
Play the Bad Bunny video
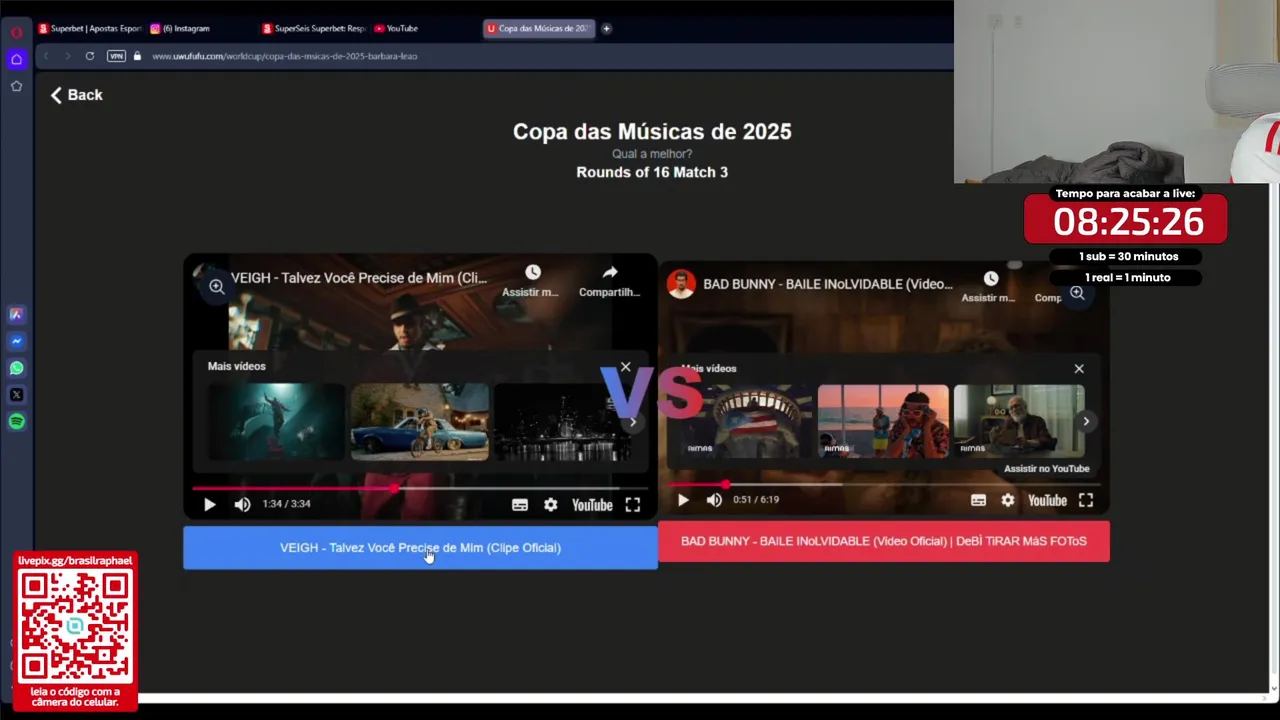click(x=683, y=500)
